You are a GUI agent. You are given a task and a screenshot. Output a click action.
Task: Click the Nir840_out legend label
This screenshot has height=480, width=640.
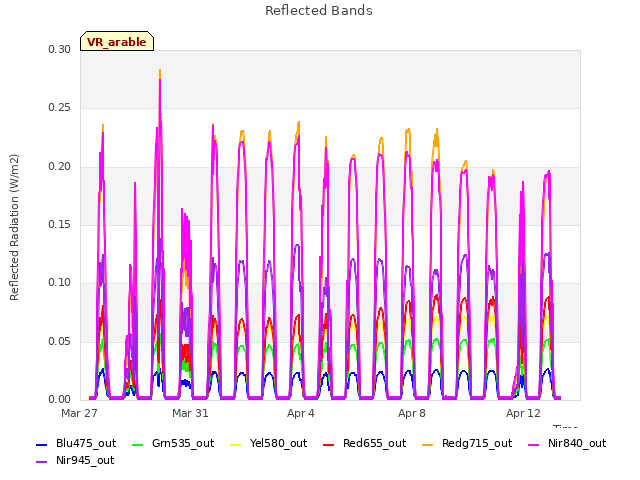click(x=577, y=443)
